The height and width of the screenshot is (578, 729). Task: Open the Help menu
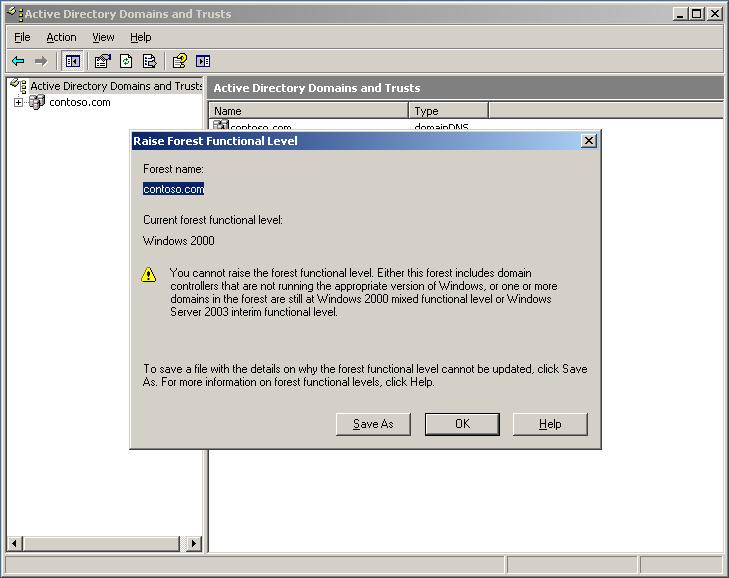[x=140, y=37]
